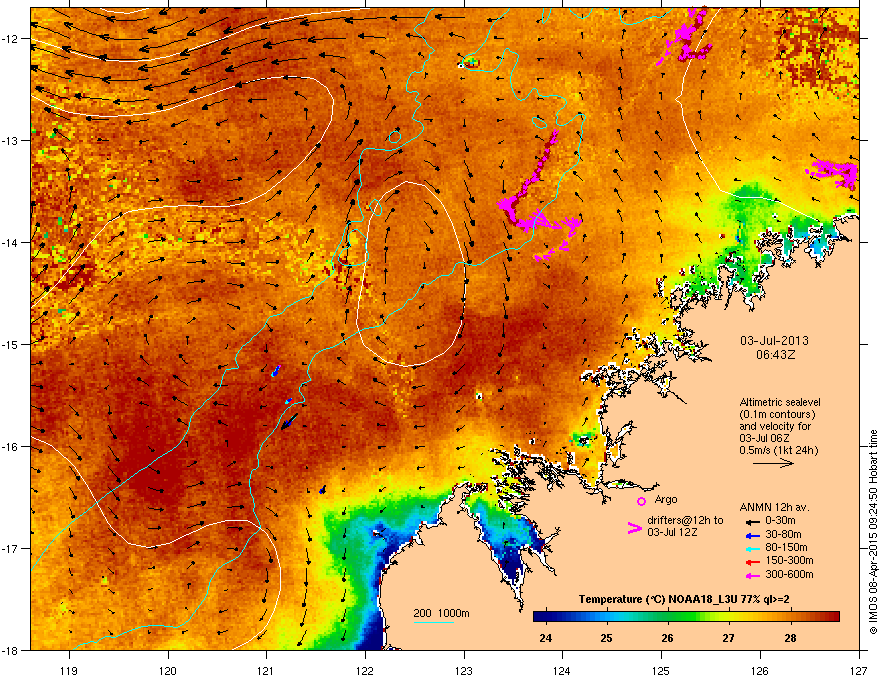This screenshot has height=680, width=880.
Task: Click the magenta drifters arrowhead legend symbol
Action: pyautogui.click(x=634, y=527)
